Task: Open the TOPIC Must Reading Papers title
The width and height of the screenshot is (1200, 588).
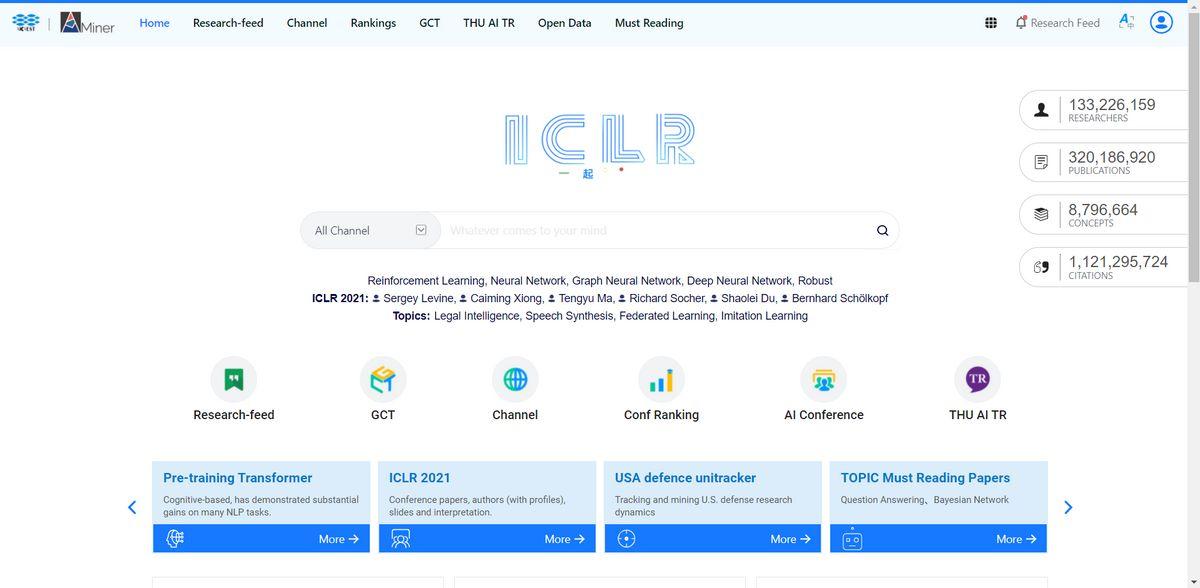Action: pos(925,478)
